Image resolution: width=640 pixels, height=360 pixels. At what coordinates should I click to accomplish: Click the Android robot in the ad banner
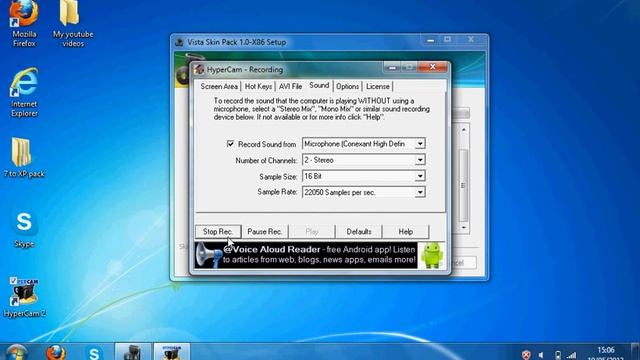point(432,256)
